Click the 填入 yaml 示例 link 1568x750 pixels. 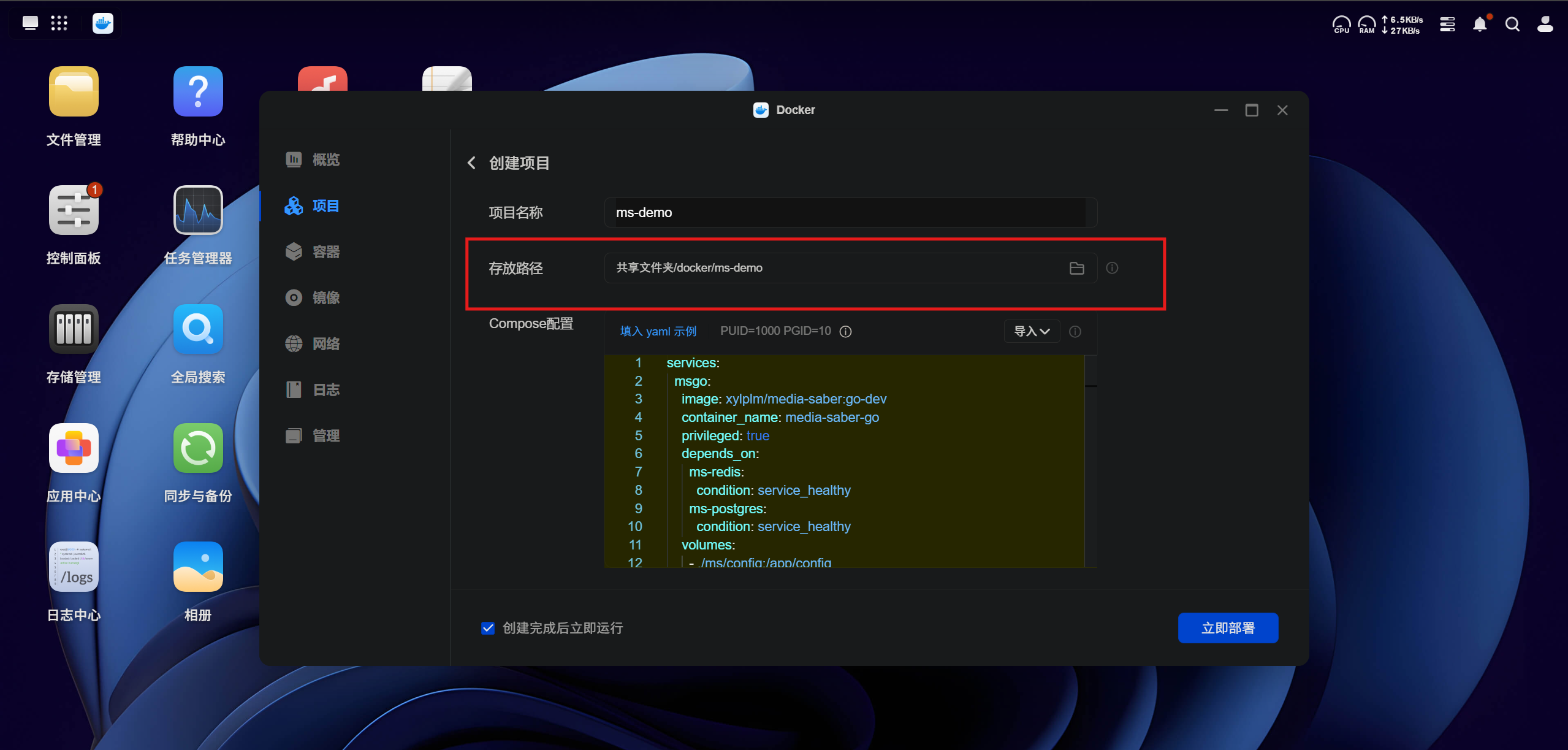tap(658, 332)
